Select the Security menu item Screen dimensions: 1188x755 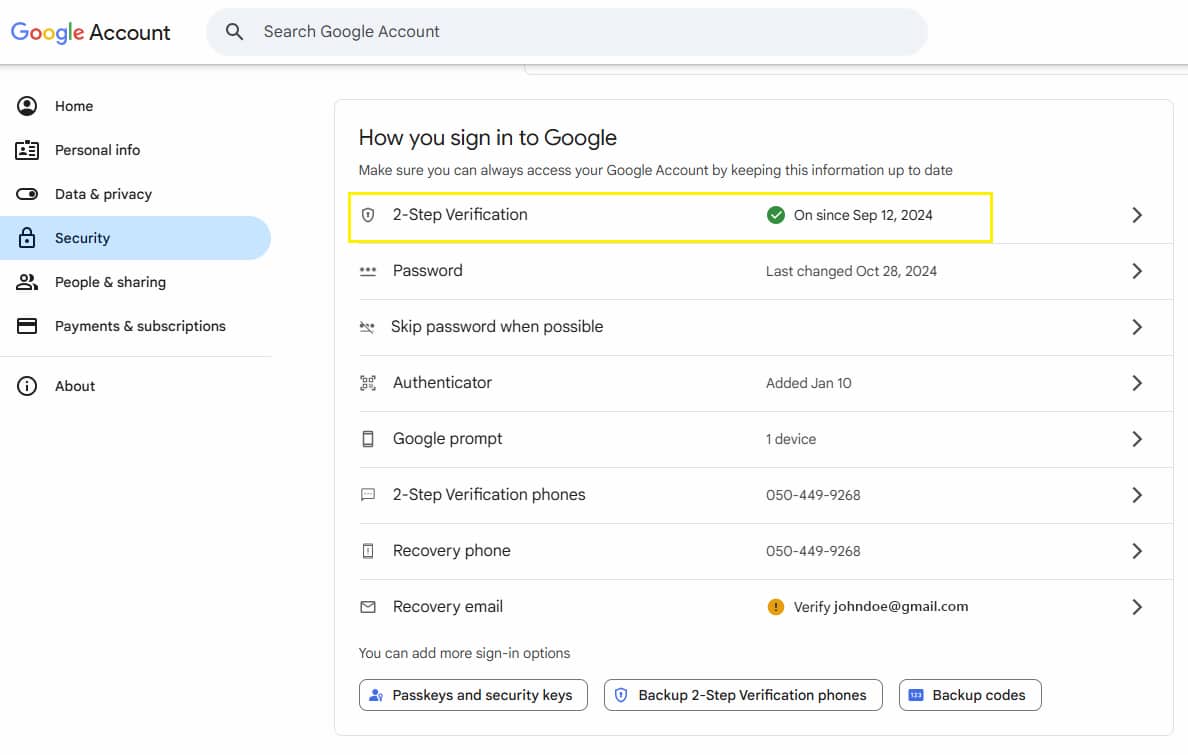(83, 238)
